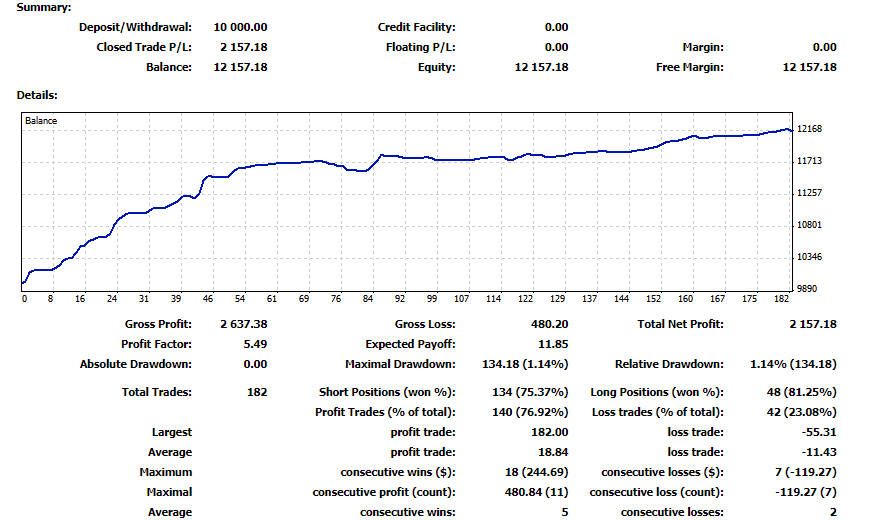The width and height of the screenshot is (894, 520).
Task: Select the Profit Trades value 140 (76.92%)
Action: click(x=530, y=412)
